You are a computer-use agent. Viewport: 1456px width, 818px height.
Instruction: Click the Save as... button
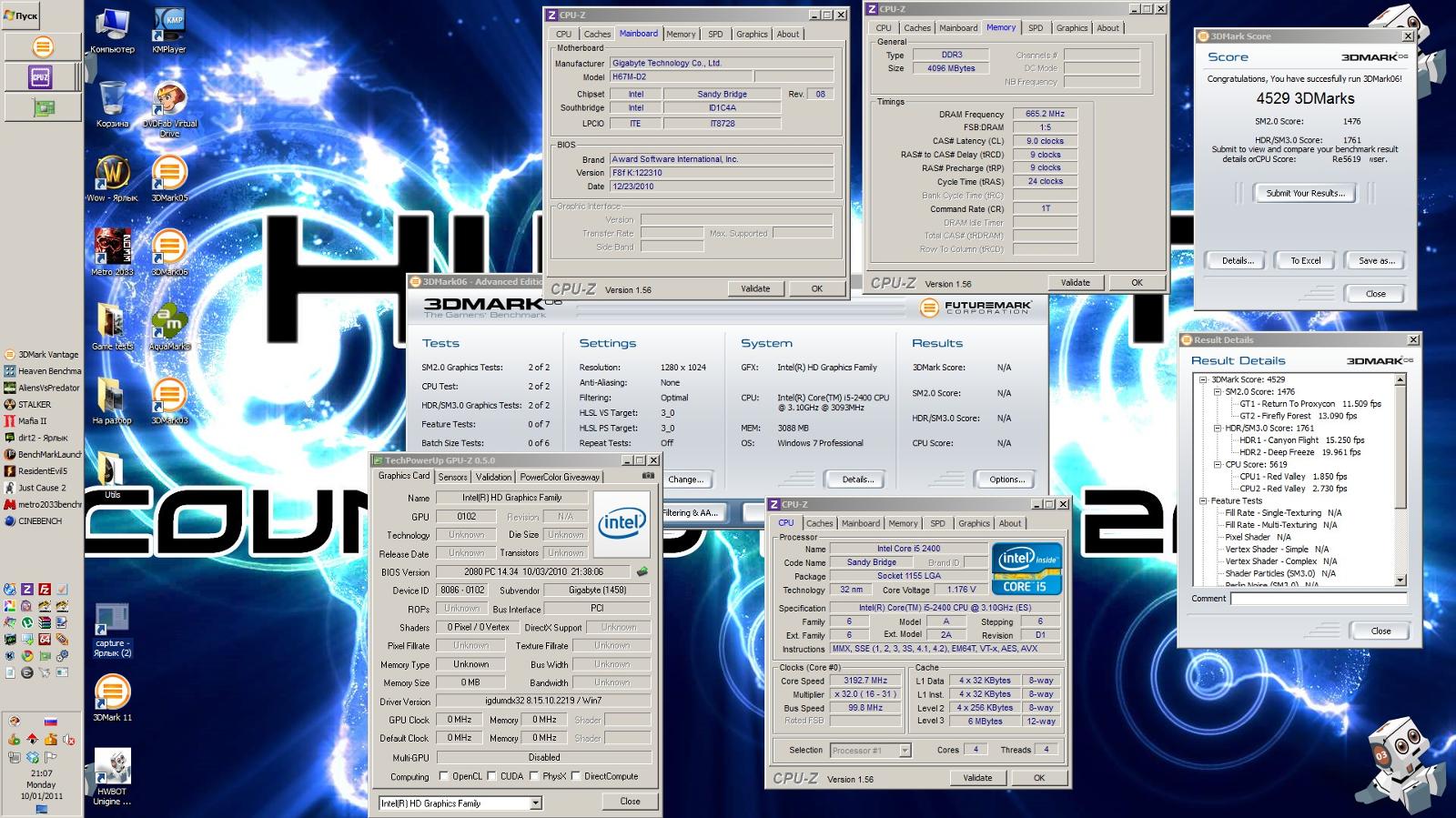[x=1376, y=260]
